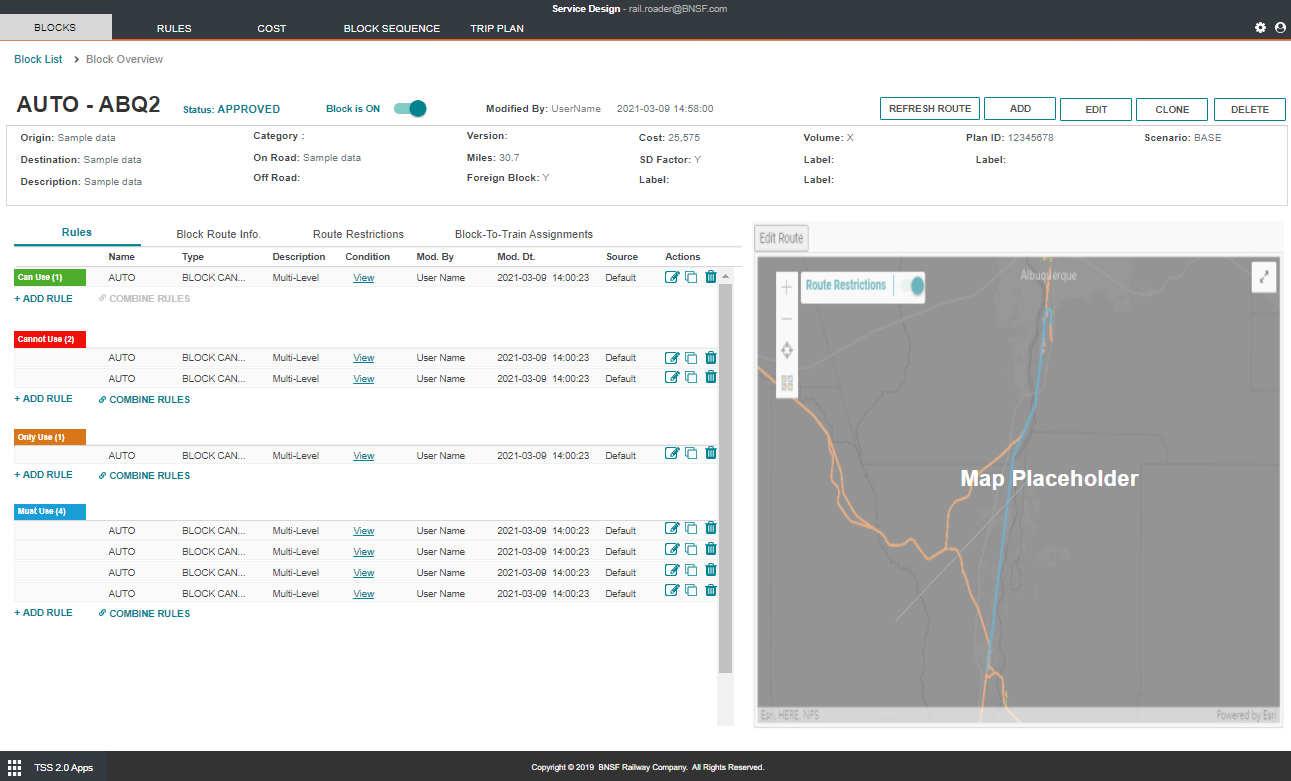Open View condition for Only Use rule
Image resolution: width=1291 pixels, height=781 pixels.
[364, 456]
